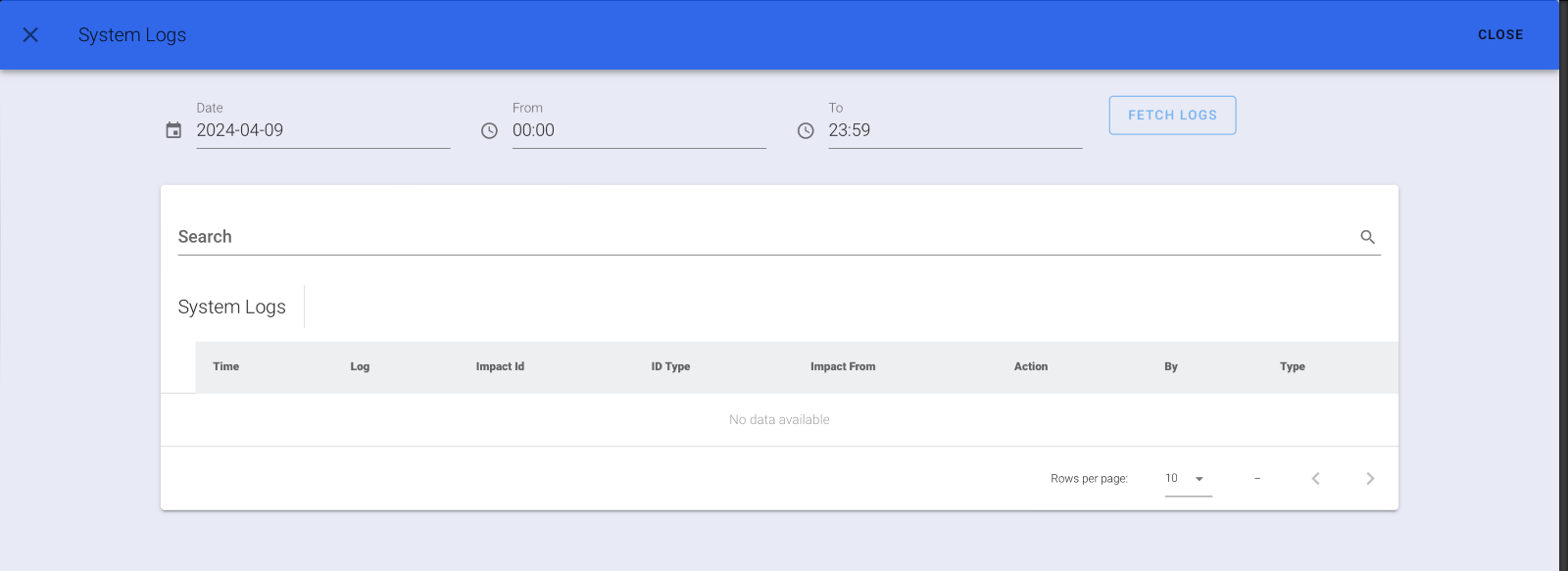This screenshot has height=571, width=1568.
Task: Click the magnifier search icon
Action: tap(1368, 237)
